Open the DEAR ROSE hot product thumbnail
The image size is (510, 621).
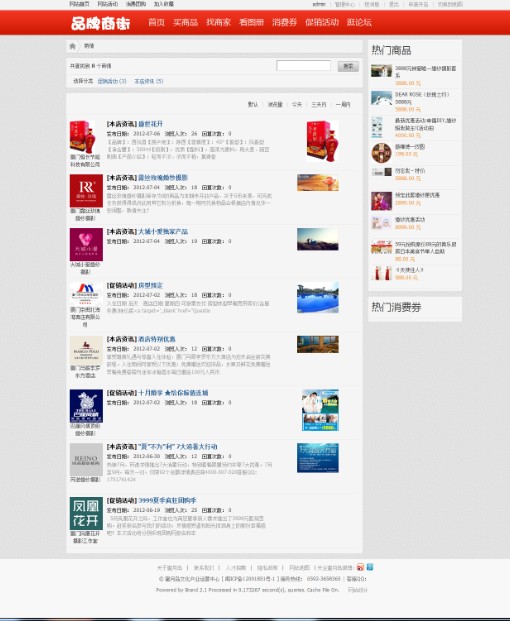tap(381, 97)
